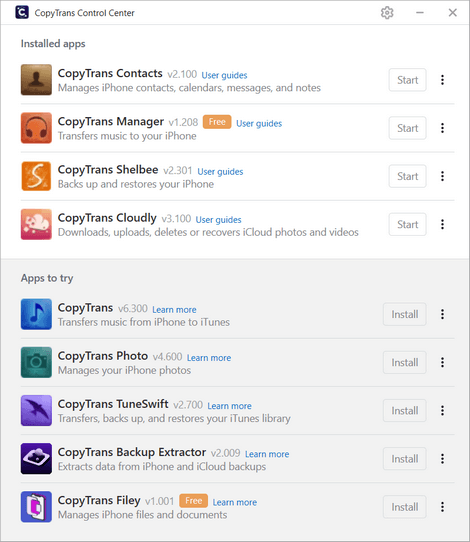Start CopyTrans Manager
Viewport: 470px width, 542px height.
(x=407, y=128)
